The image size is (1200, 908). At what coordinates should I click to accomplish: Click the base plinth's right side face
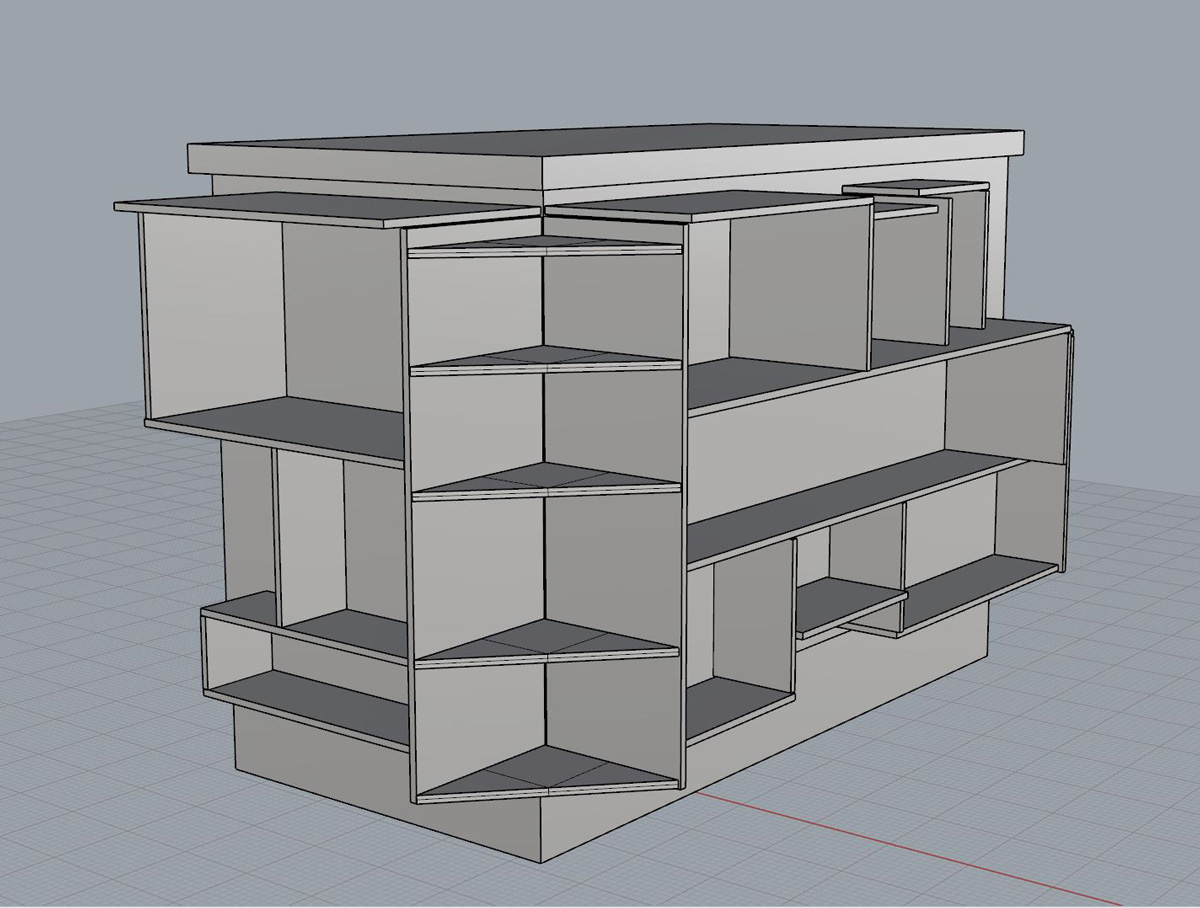tap(800, 730)
